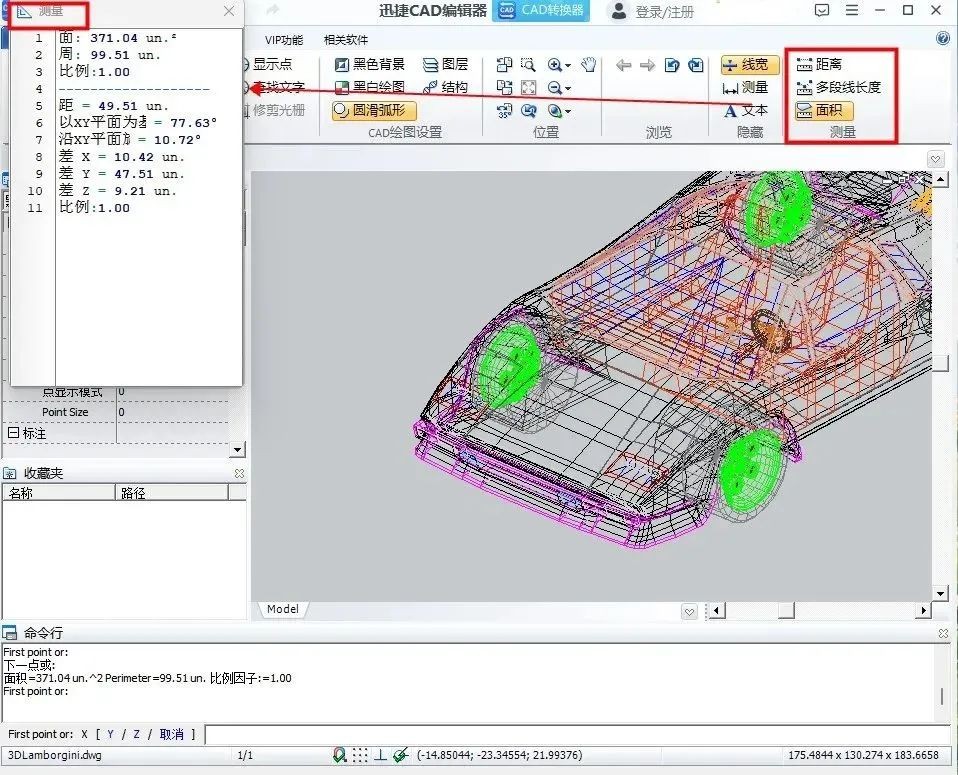The width and height of the screenshot is (958, 775).
Task: Activate the 面积 area measurement tool
Action: (824, 111)
